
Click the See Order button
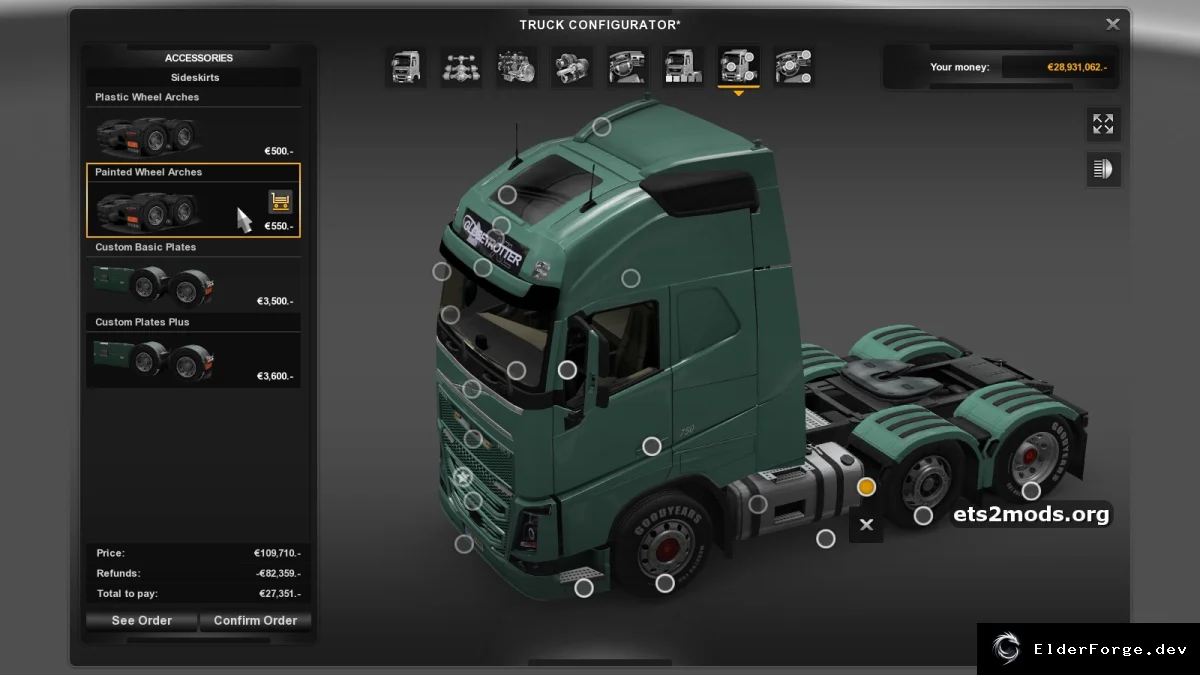pyautogui.click(x=141, y=621)
